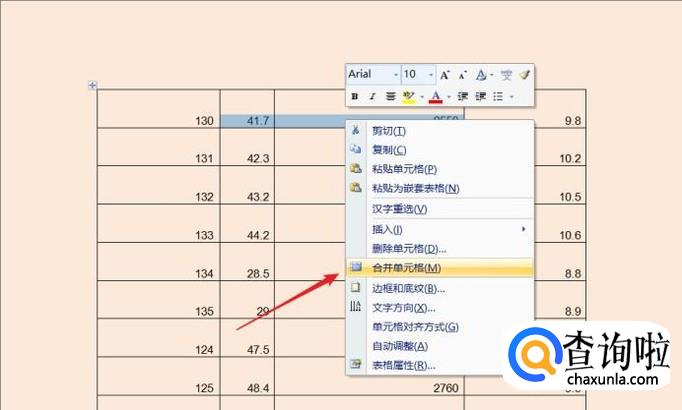
Task: Click the Decrease Indent icon
Action: pos(462,96)
